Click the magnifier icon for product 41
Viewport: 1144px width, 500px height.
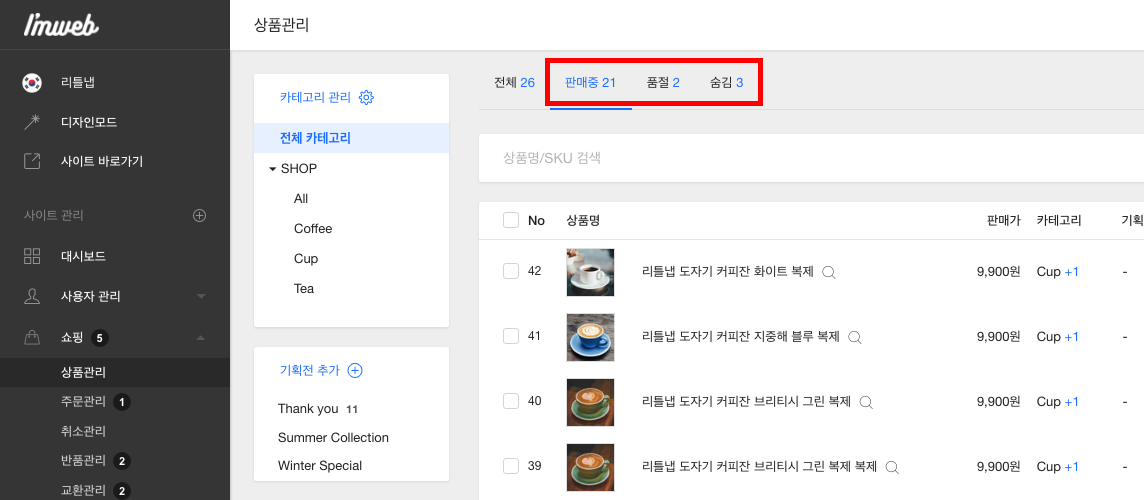[x=855, y=337]
